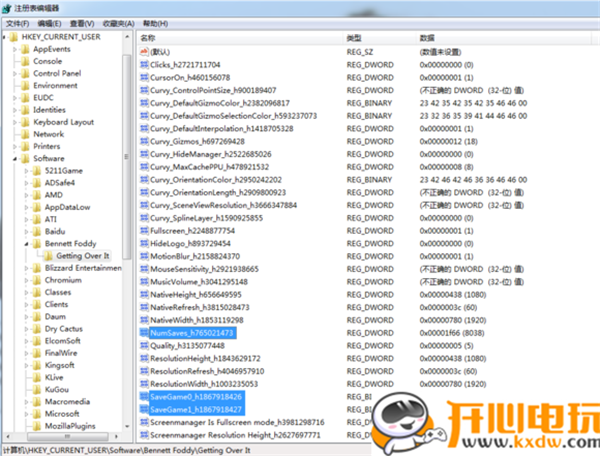Open the 查看(V) menu
The width and height of the screenshot is (600, 456).
pyautogui.click(x=82, y=24)
